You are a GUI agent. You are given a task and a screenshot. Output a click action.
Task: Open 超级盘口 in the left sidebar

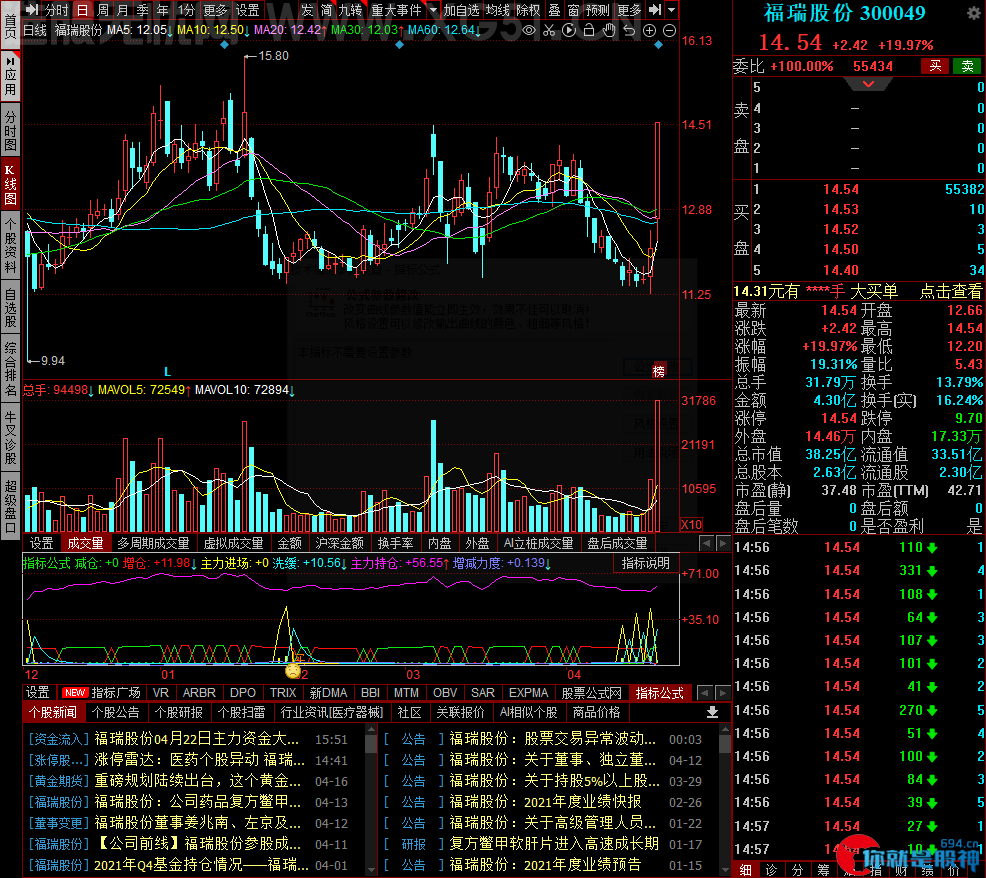point(10,506)
